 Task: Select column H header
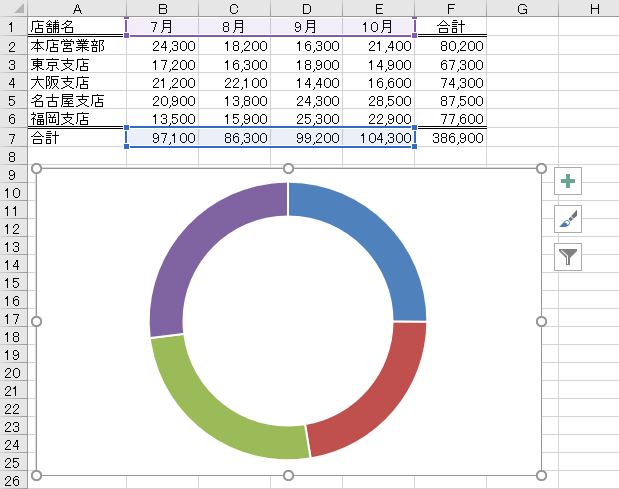589,8
